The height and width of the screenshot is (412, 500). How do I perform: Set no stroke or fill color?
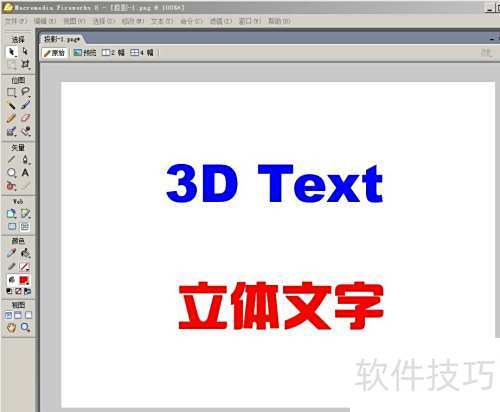pyautogui.click(x=18, y=291)
